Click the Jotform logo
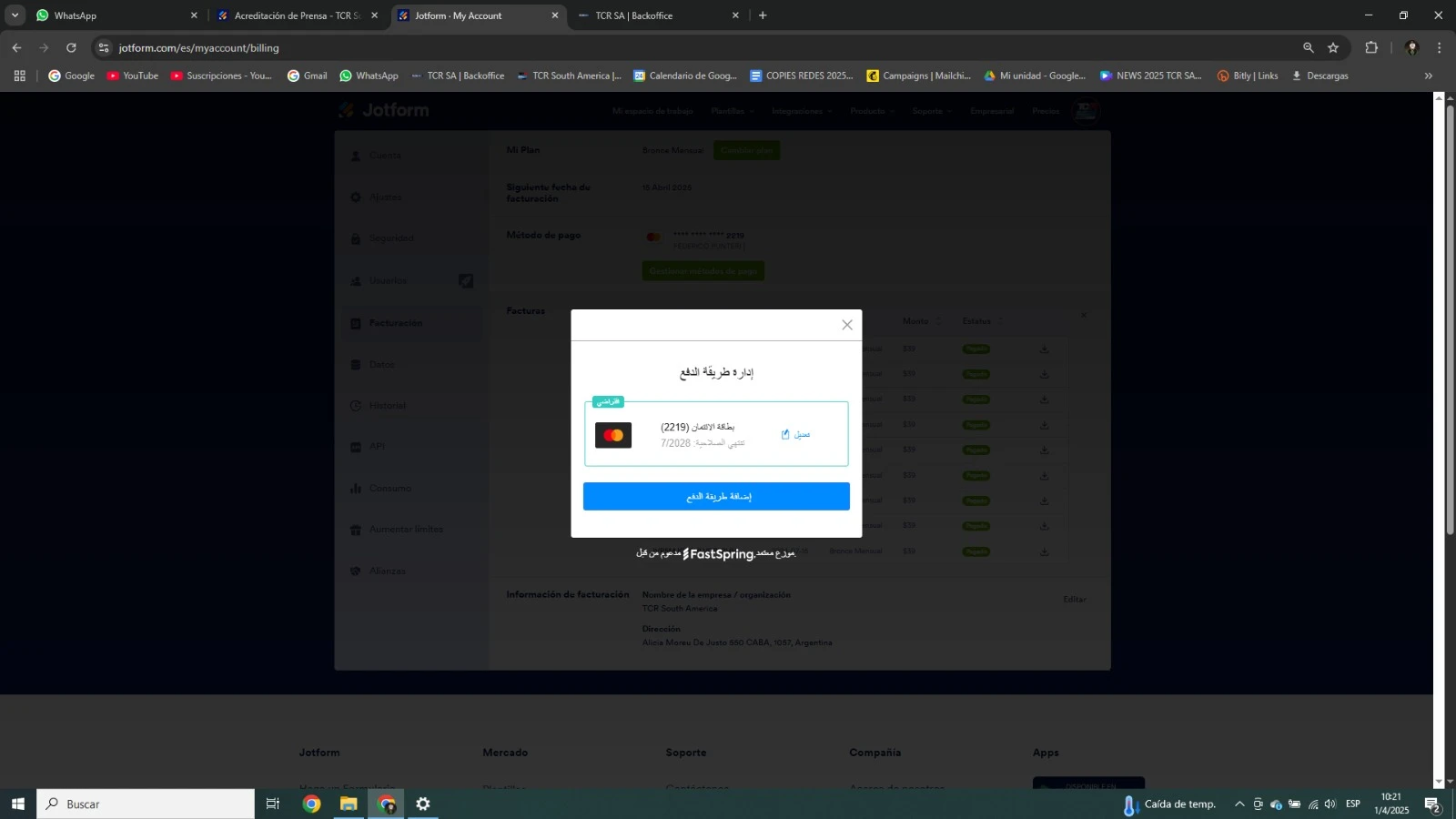This screenshot has width=1456, height=819. pos(383,109)
